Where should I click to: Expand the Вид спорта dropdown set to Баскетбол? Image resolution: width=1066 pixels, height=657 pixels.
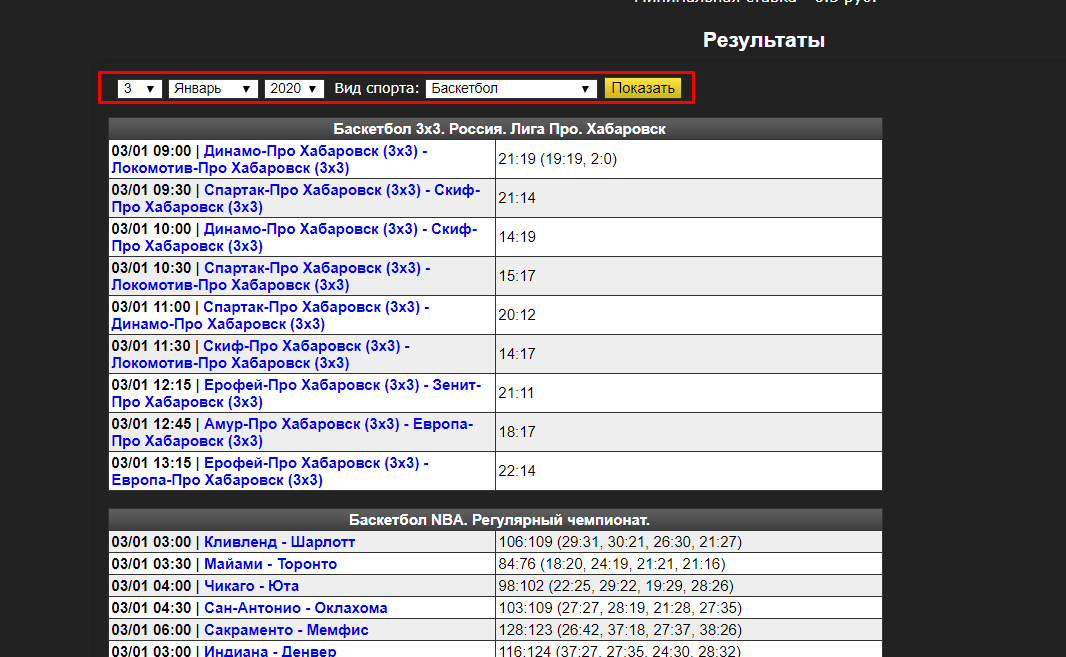pos(511,88)
